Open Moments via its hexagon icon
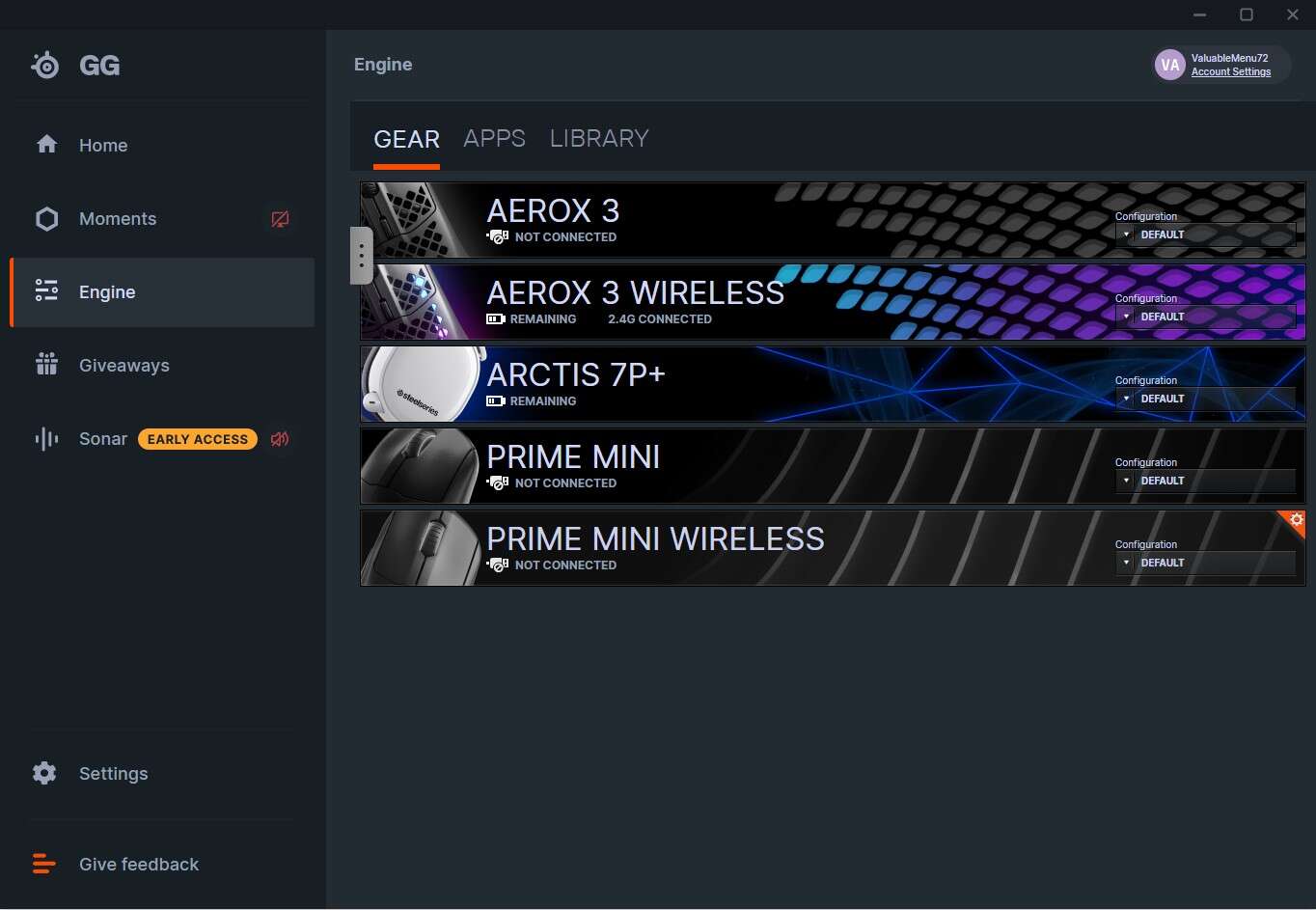Viewport: 1316px width, 910px height. click(x=46, y=219)
